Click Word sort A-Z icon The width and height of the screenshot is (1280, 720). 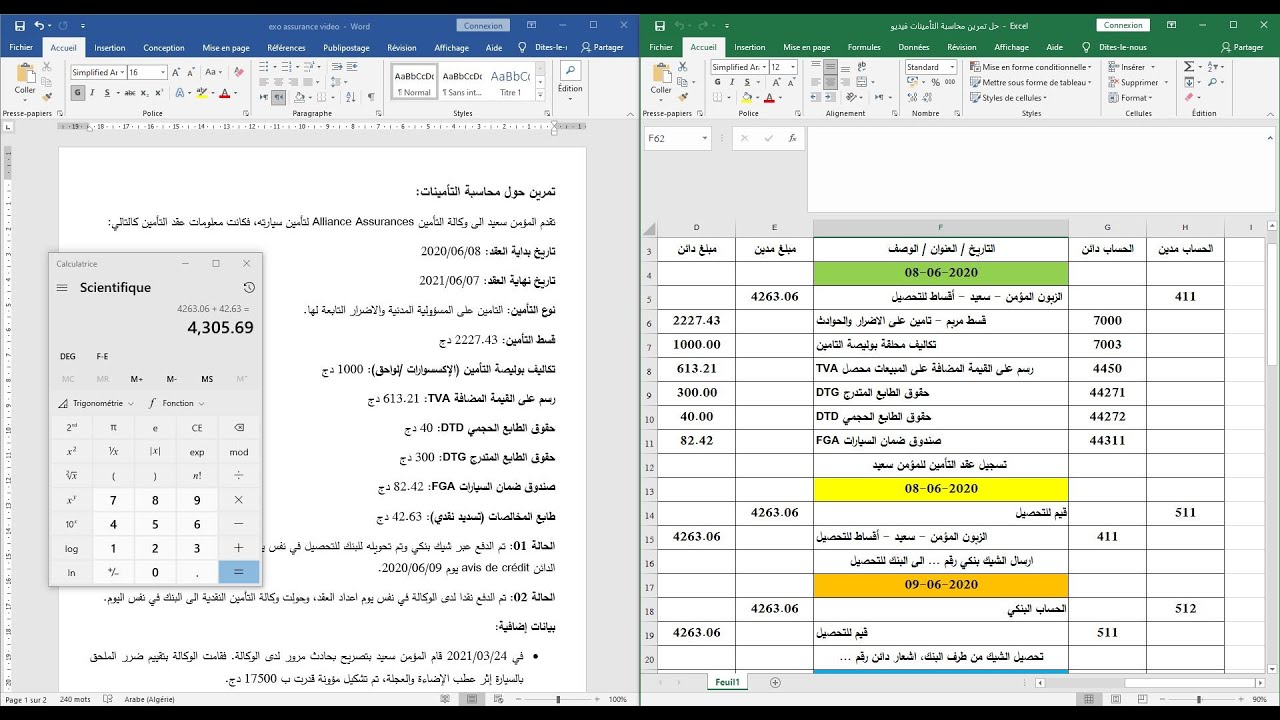(x=350, y=97)
